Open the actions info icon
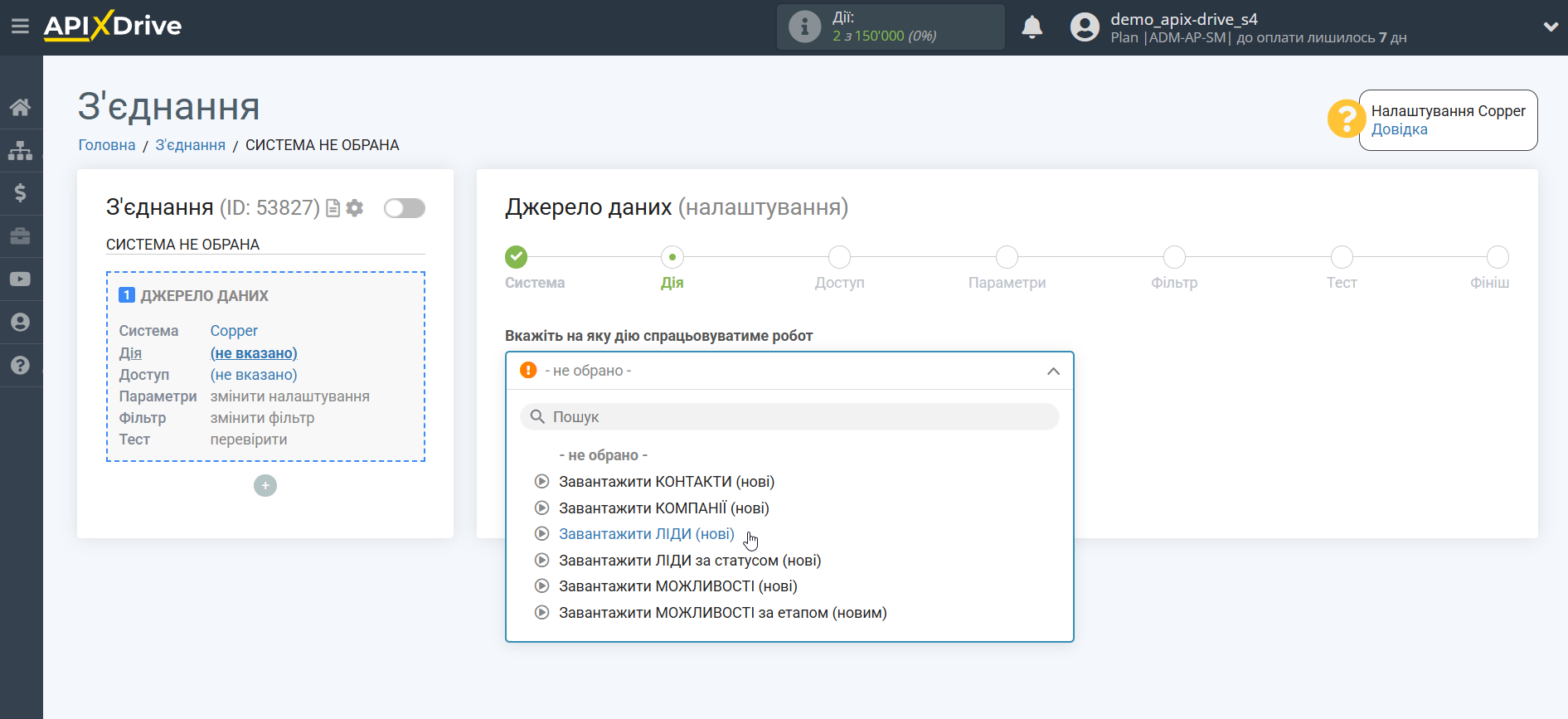Viewport: 1568px width, 719px height. pos(804,27)
